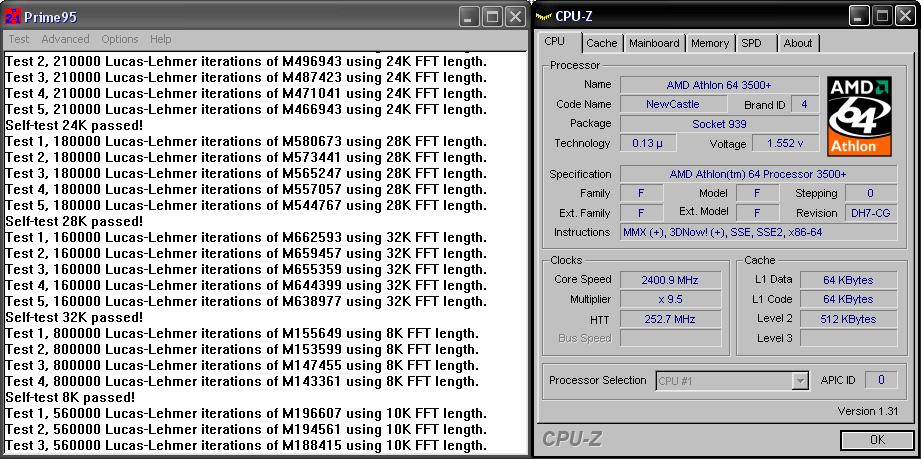Maximize the Prime95 window

[492, 17]
